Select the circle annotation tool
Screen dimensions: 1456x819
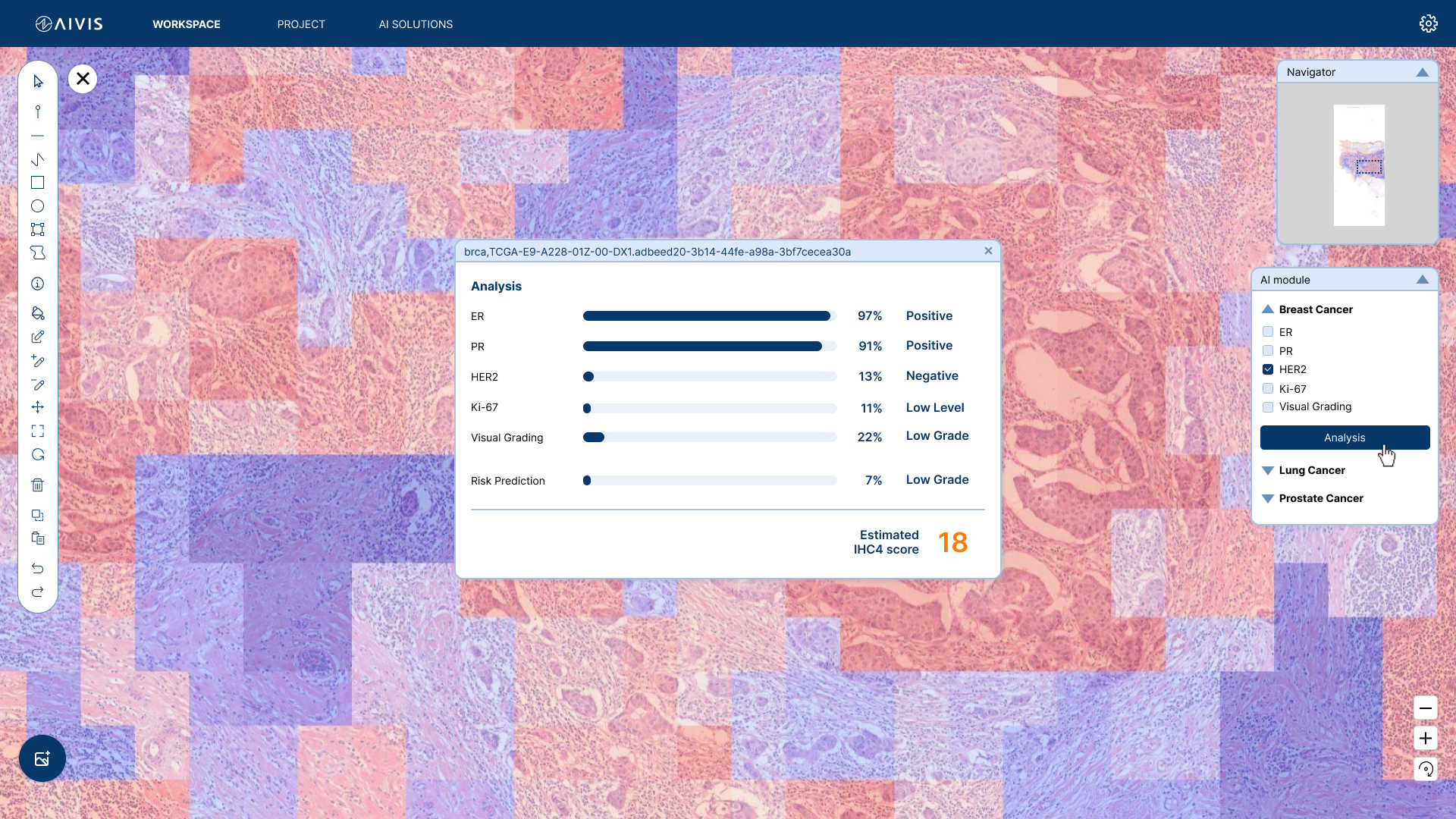[x=37, y=206]
